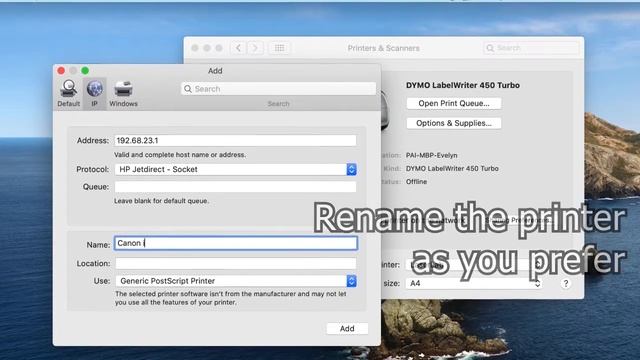Open help in Printers & Scanners window
Viewport: 640px width, 360px height.
566,283
